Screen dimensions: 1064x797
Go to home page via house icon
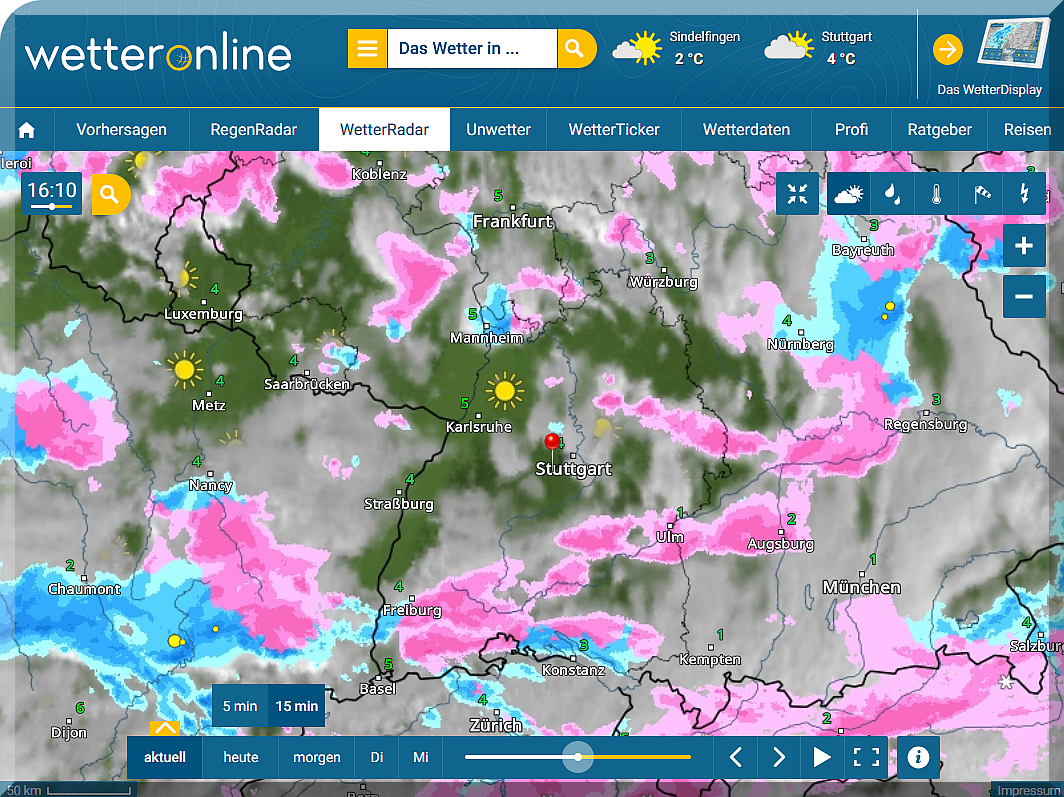pyautogui.click(x=27, y=130)
